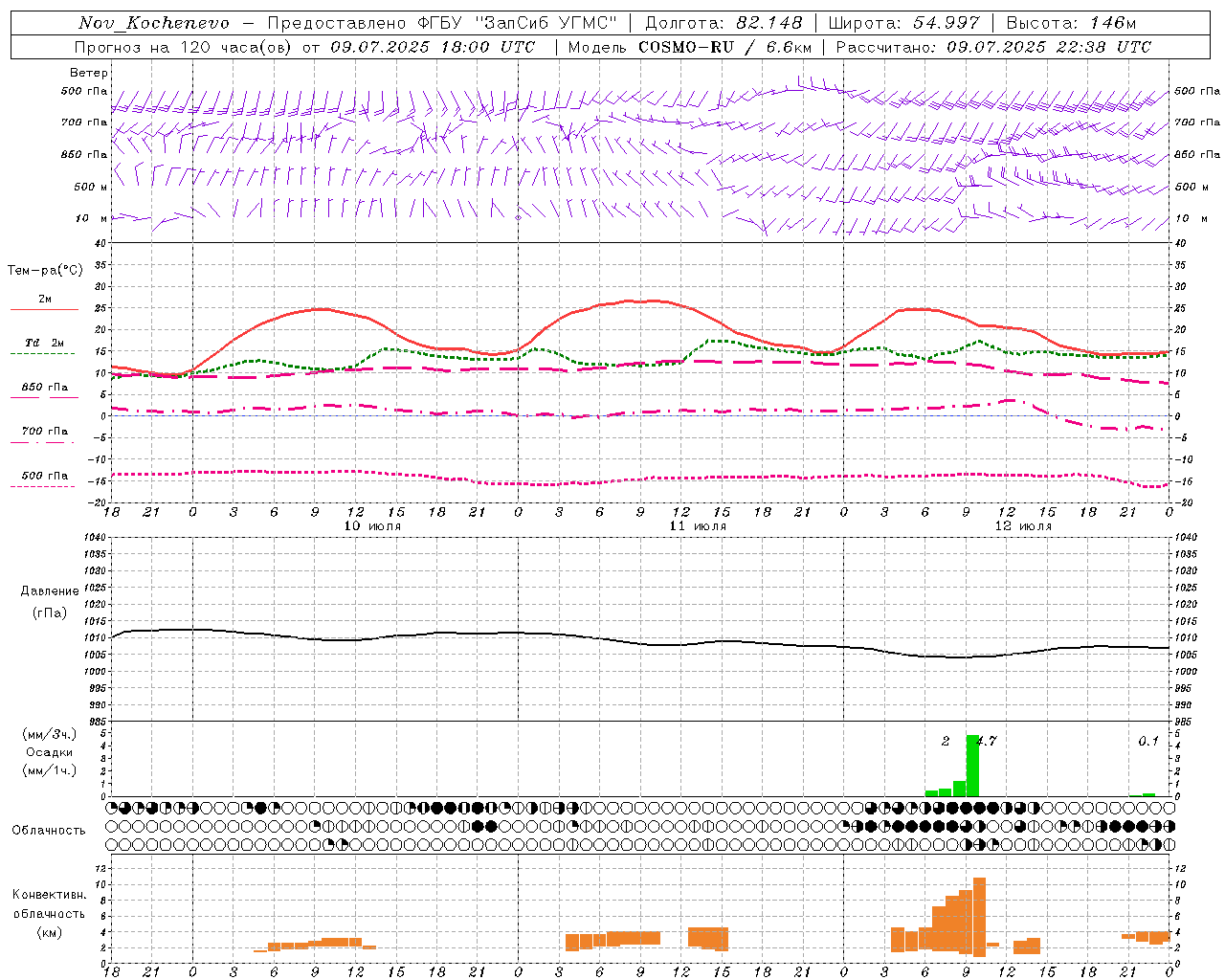Click the Ветер panel label
The width and height of the screenshot is (1225, 980).
tap(89, 73)
